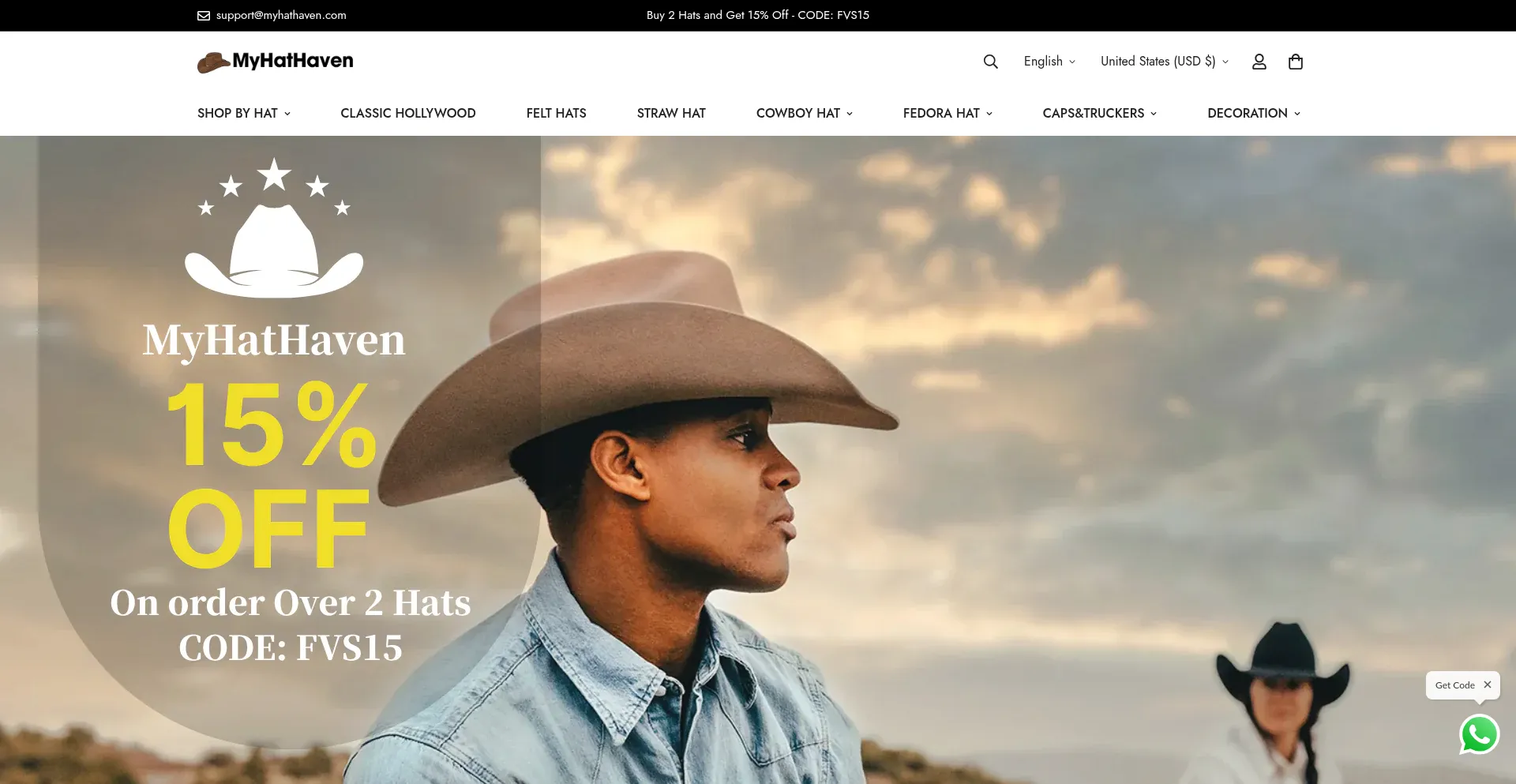Viewport: 1516px width, 784px height.
Task: Close the Get Code popup
Action: click(1488, 685)
